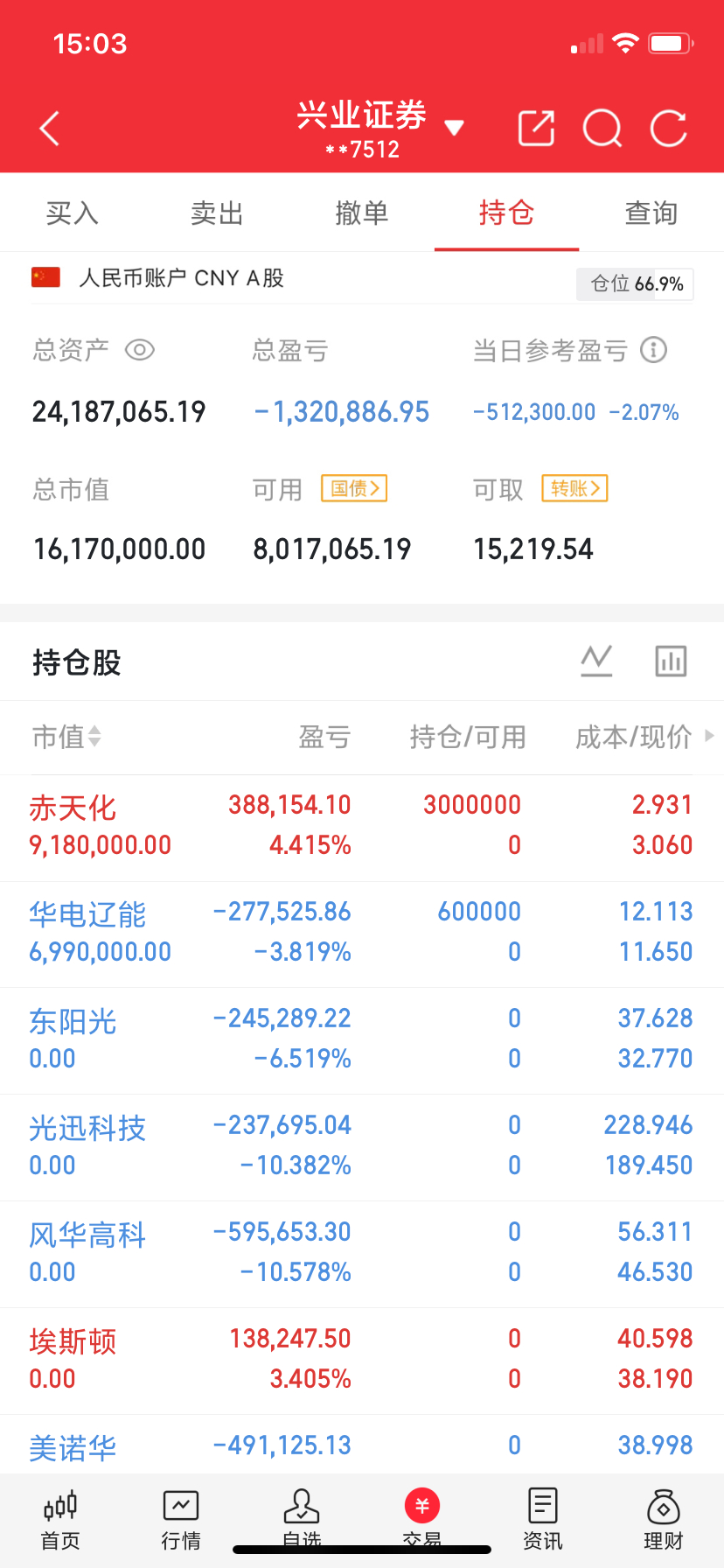Tap the 人民币账户 CNY A股 label

(181, 278)
